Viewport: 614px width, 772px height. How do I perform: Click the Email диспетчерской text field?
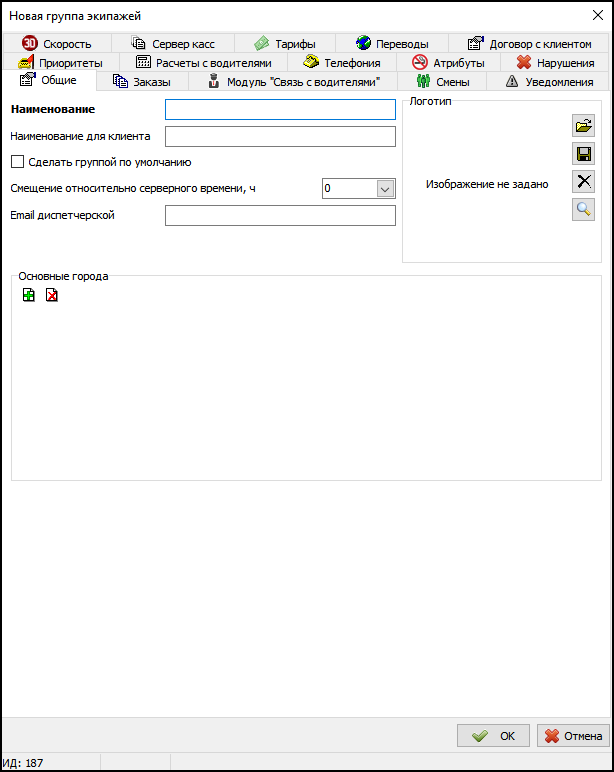click(x=280, y=216)
